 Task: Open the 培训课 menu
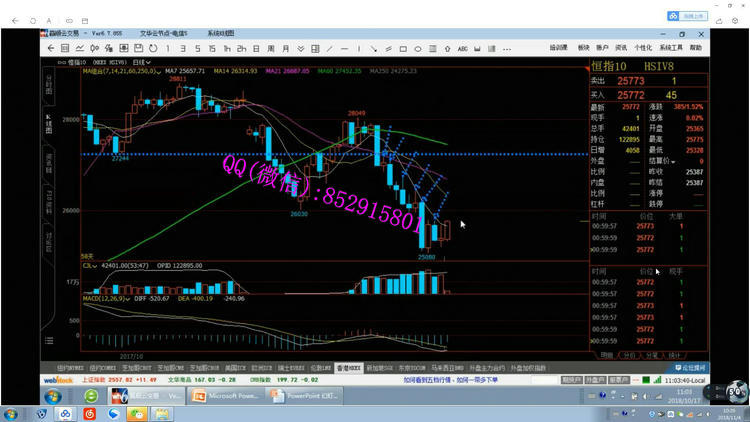pos(558,47)
